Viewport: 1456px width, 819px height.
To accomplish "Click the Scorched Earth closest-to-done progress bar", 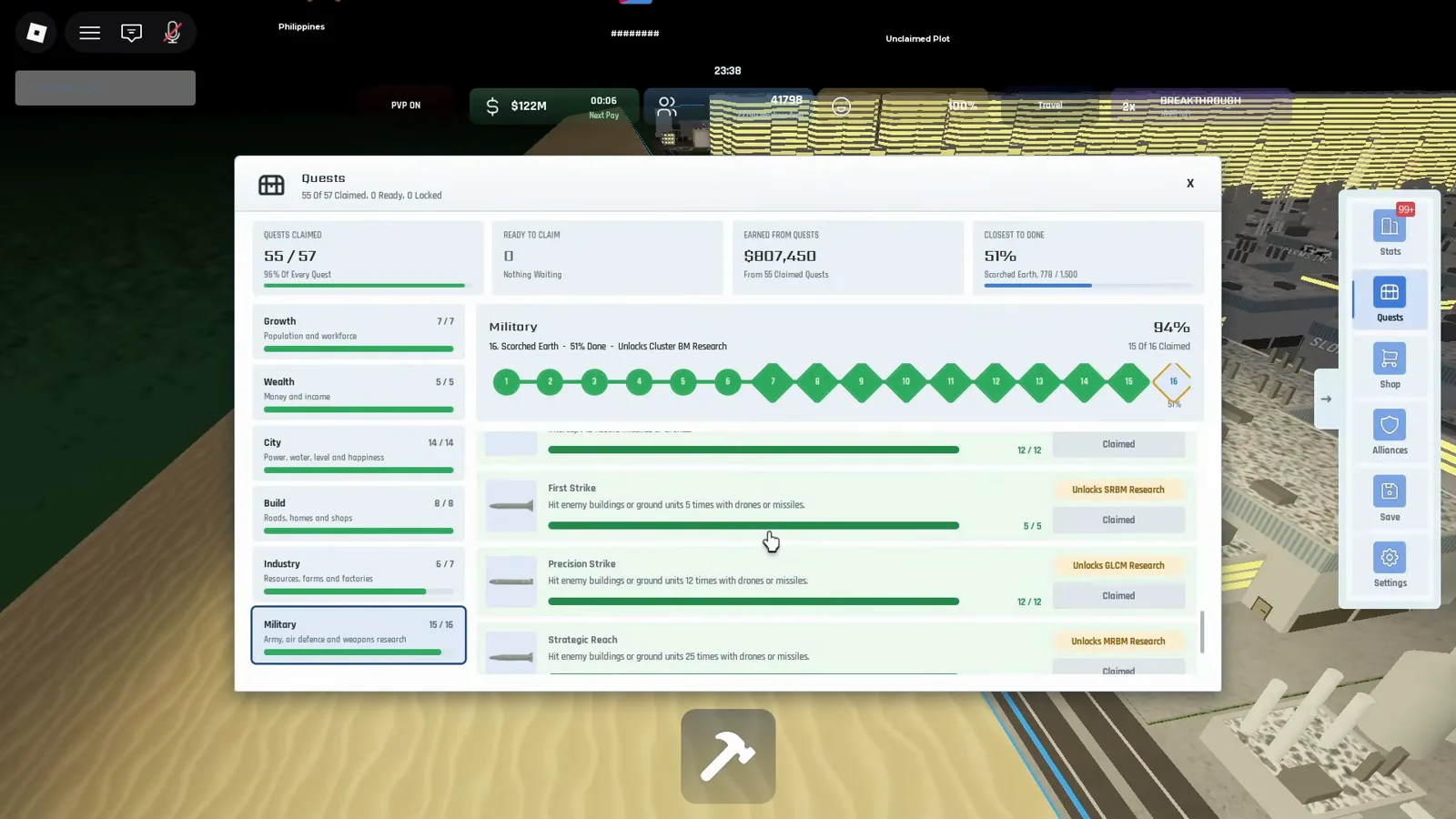I will point(1087,286).
